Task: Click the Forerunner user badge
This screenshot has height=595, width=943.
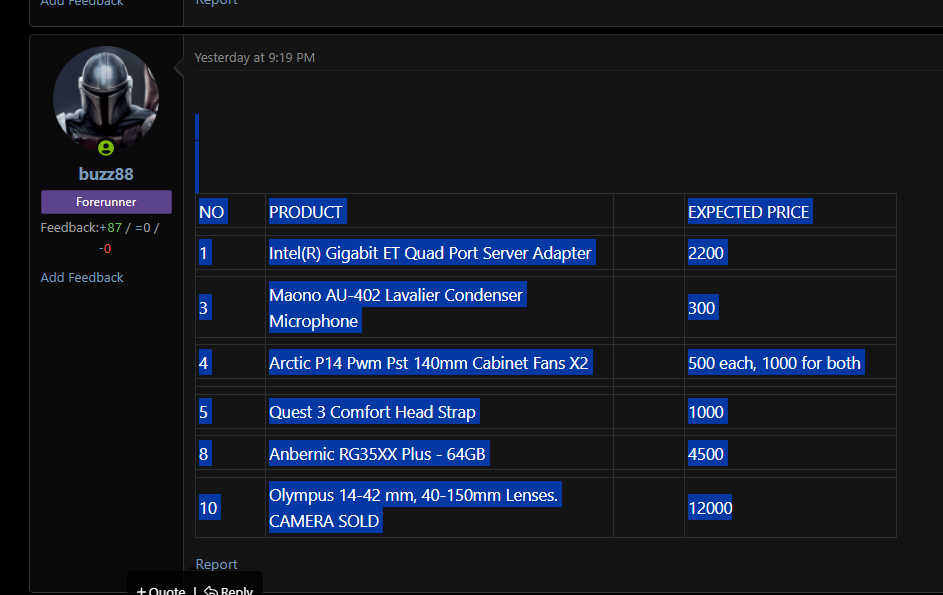Action: (x=106, y=202)
